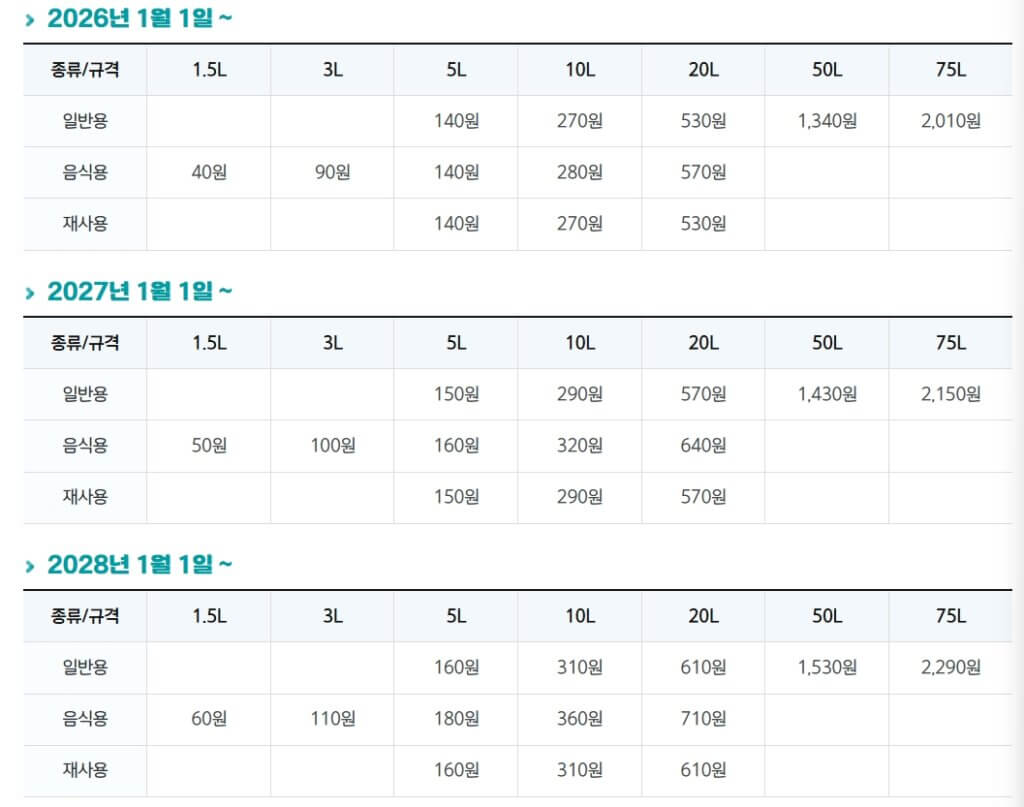Select the 640원 price in 음식용 row

tap(703, 445)
